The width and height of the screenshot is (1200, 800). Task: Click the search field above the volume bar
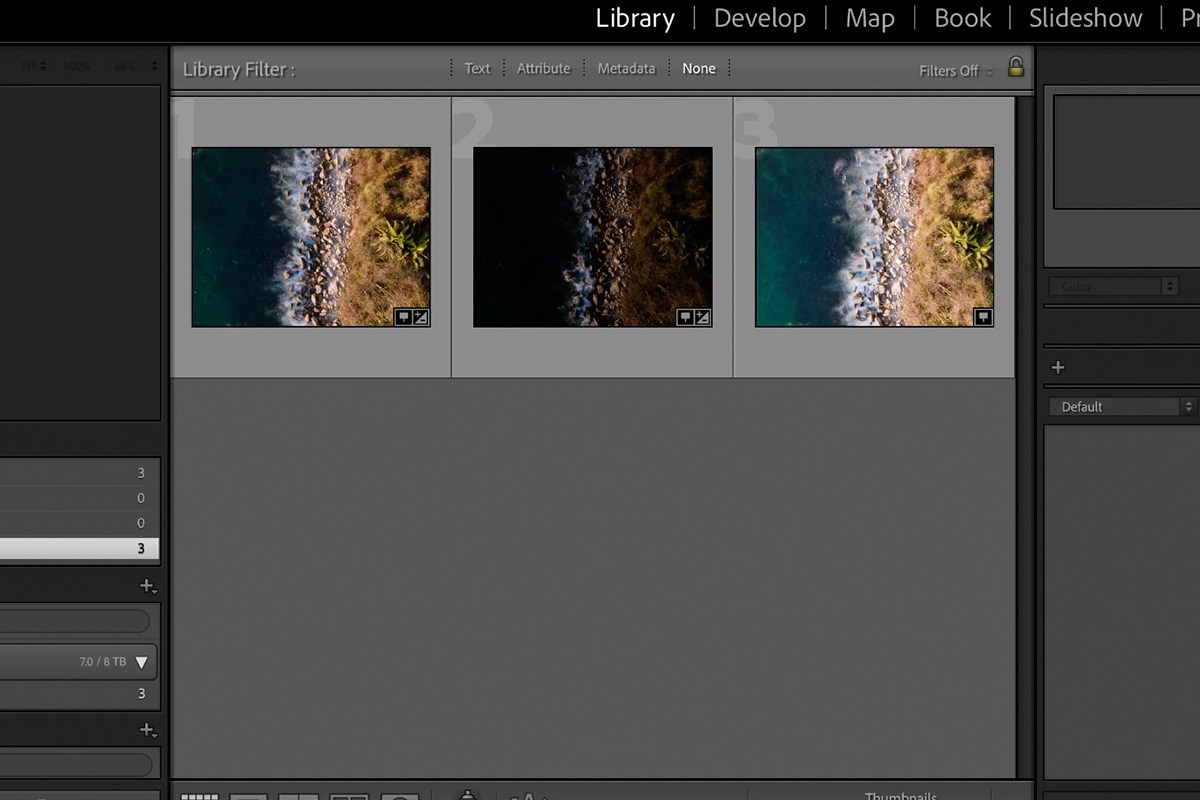pos(75,621)
